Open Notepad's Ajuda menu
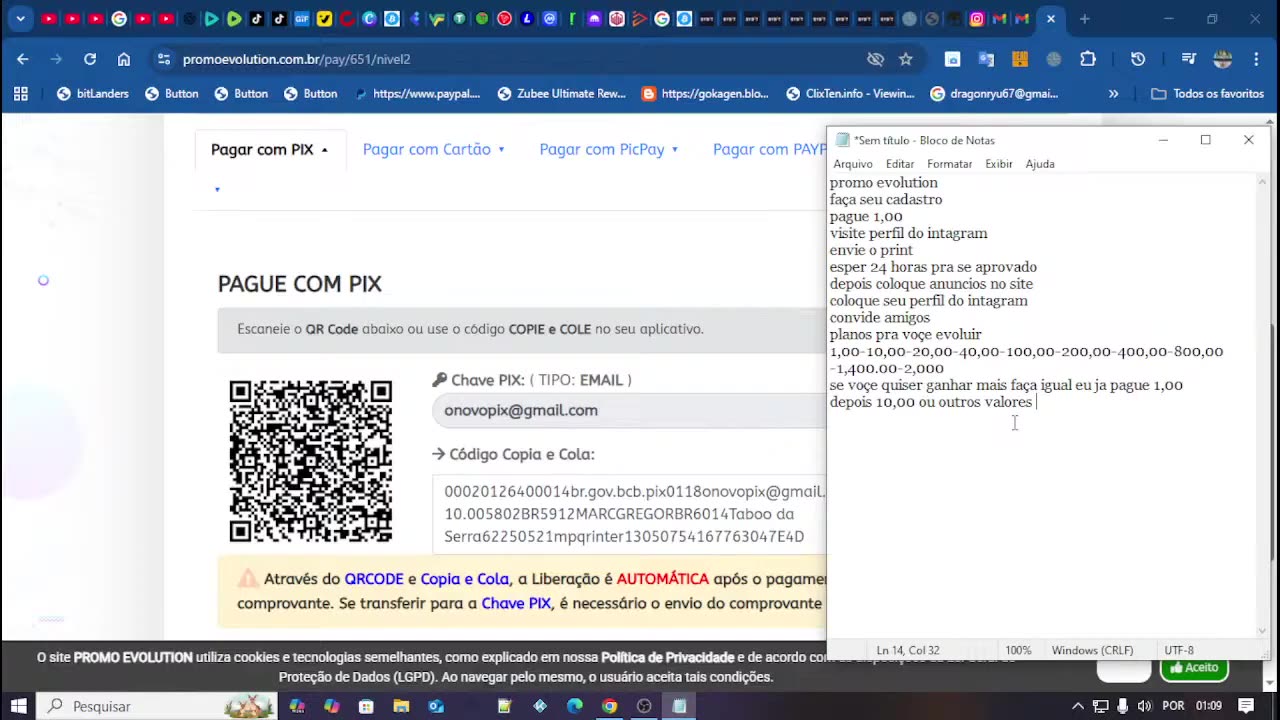Image resolution: width=1280 pixels, height=720 pixels. tap(1040, 164)
